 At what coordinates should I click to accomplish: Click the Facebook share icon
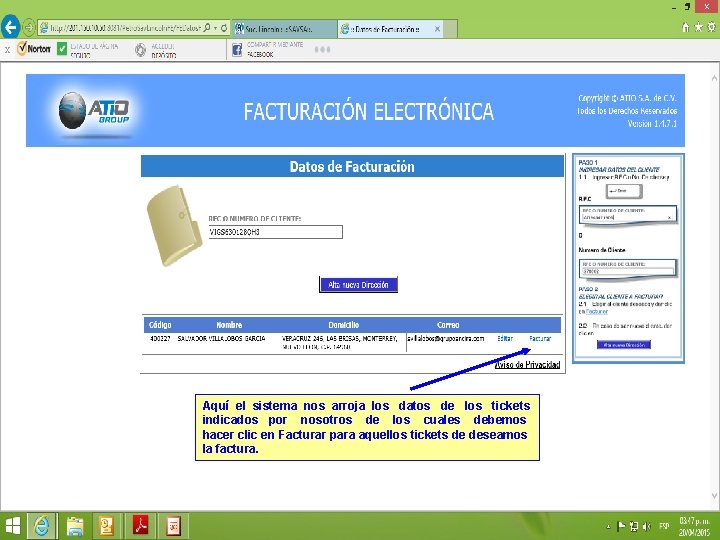pyautogui.click(x=237, y=50)
